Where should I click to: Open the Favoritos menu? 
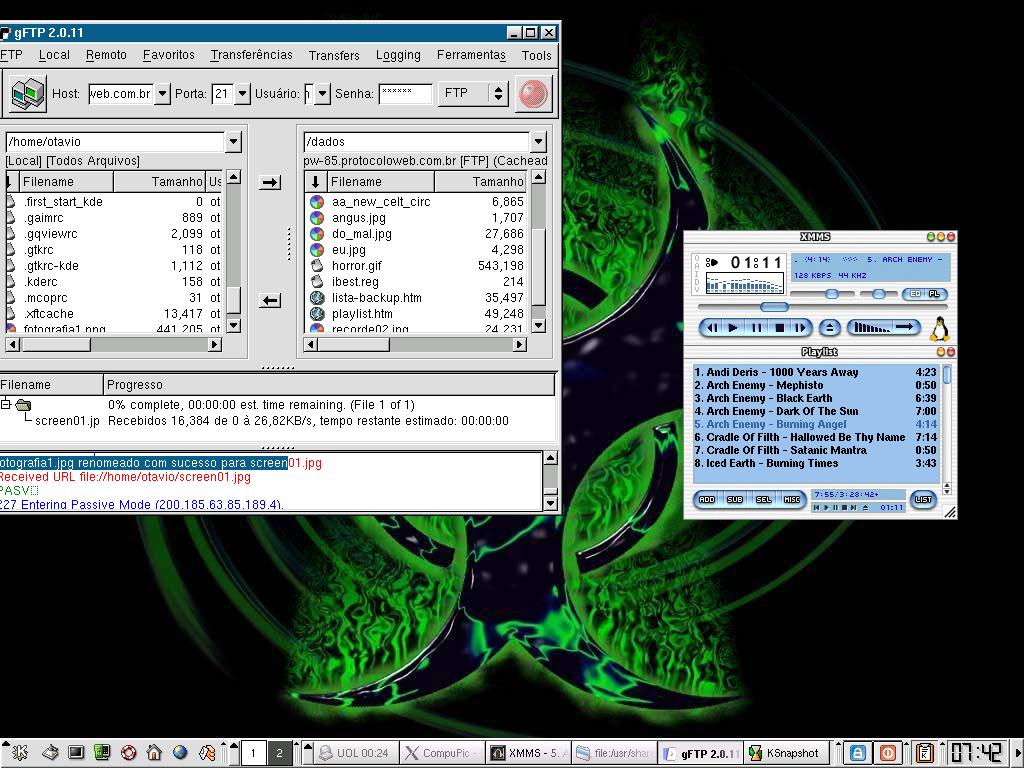click(x=168, y=56)
